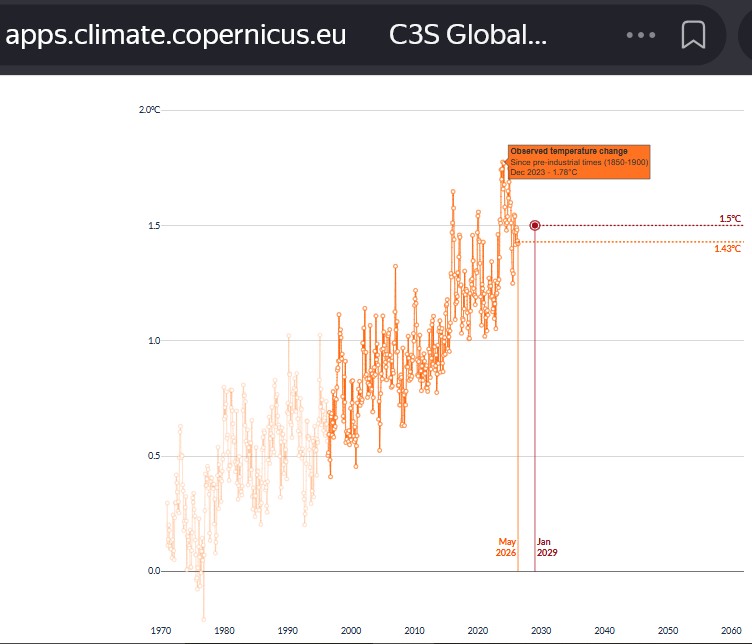Click the dark red 1.5°C threshold marker dot
752x644 pixels.
click(535, 225)
